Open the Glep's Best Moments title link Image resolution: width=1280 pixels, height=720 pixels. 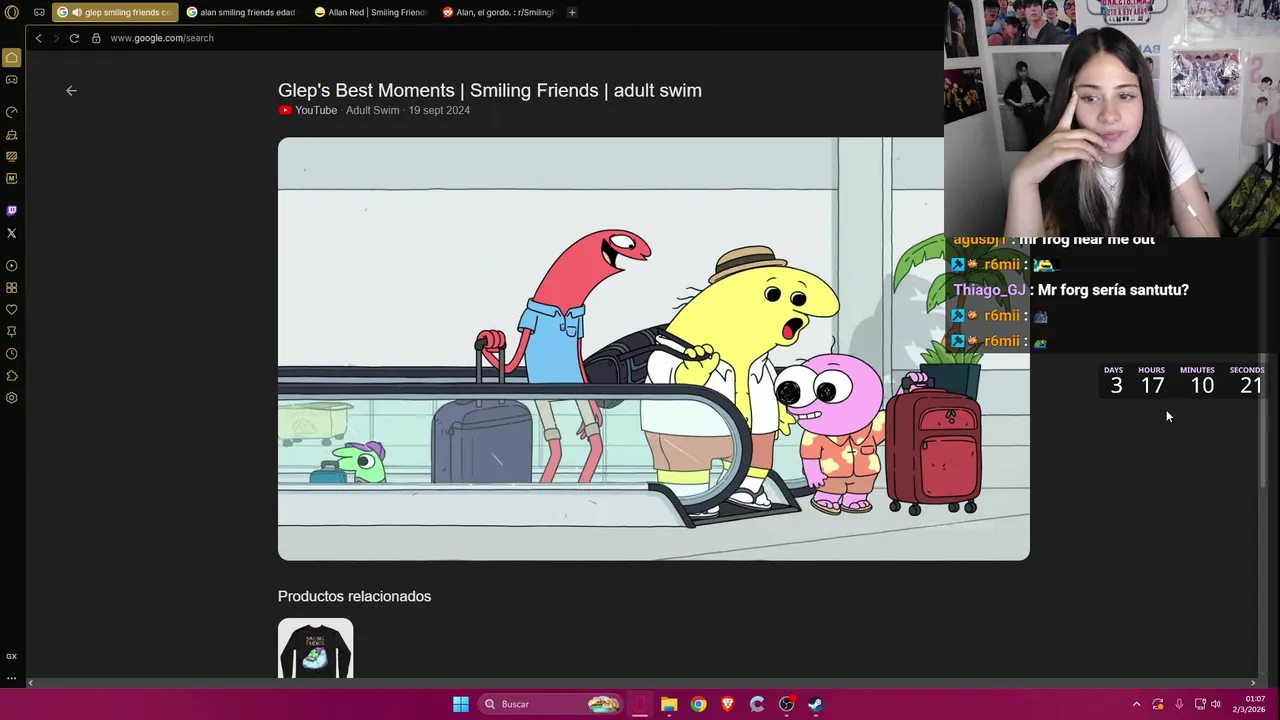490,90
